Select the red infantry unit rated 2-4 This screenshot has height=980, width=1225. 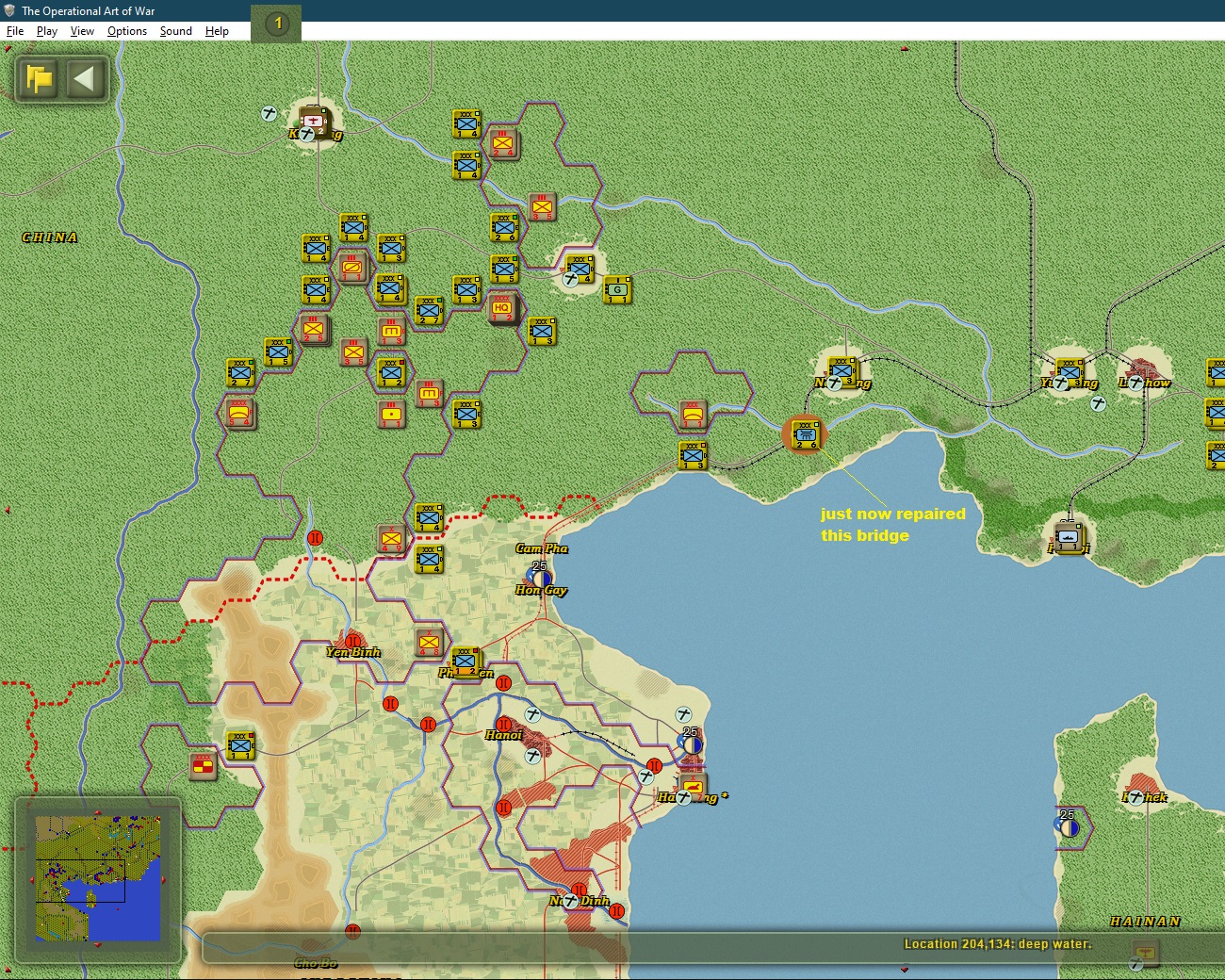(x=503, y=143)
